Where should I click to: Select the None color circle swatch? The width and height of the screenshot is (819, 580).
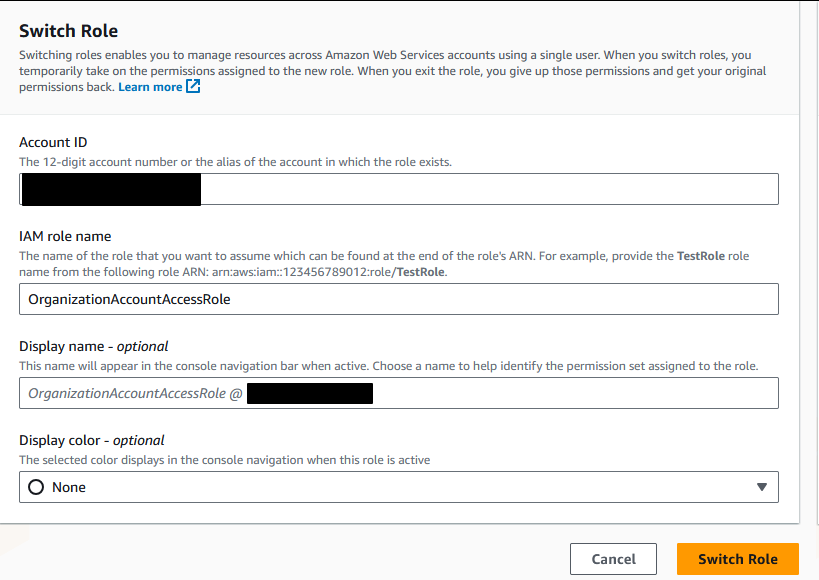[x=36, y=487]
